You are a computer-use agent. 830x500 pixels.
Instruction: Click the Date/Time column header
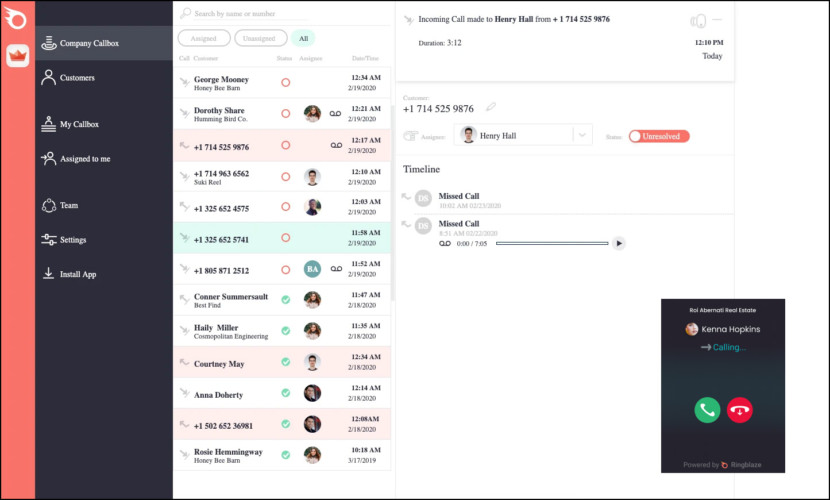click(365, 58)
